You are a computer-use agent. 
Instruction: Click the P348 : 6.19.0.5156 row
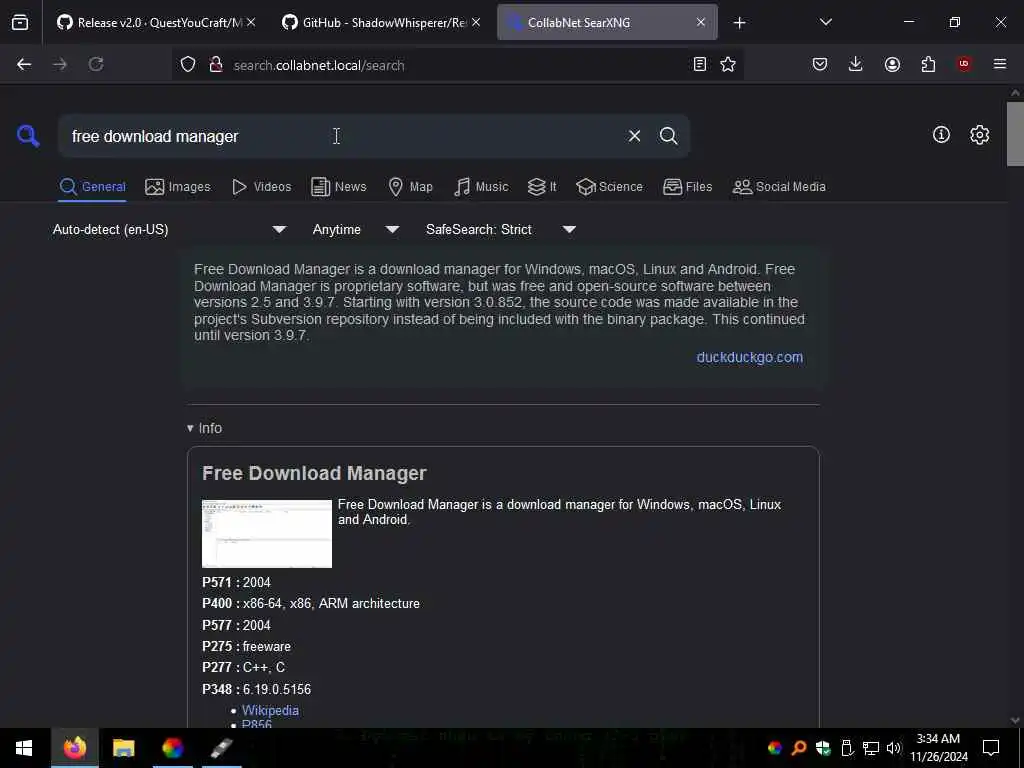pos(257,689)
